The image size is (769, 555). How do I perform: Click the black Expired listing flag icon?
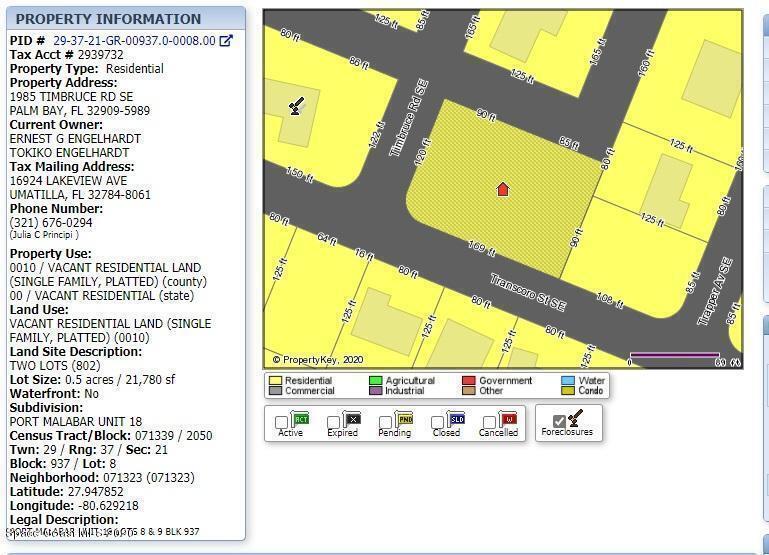tap(352, 419)
